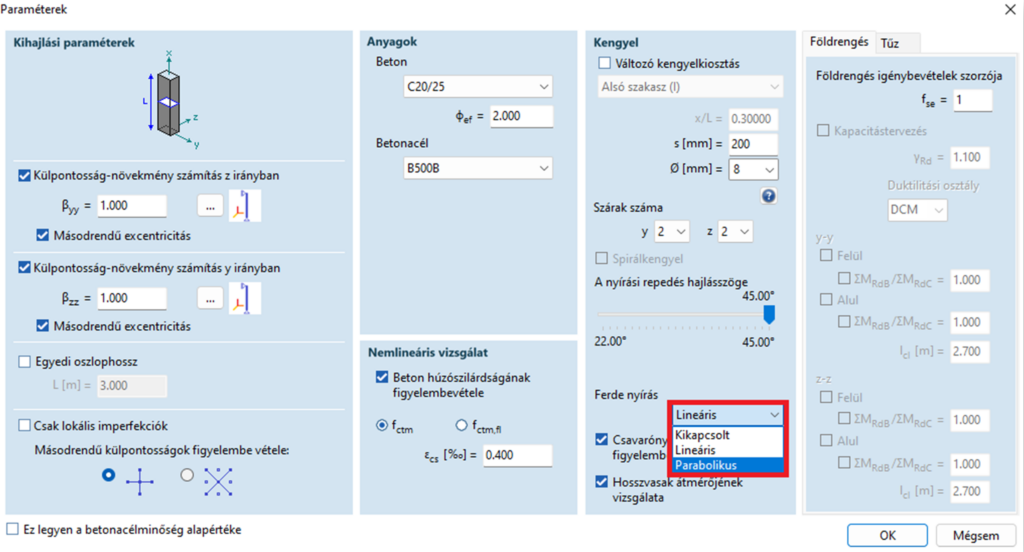Click the φef input field

pos(520,116)
